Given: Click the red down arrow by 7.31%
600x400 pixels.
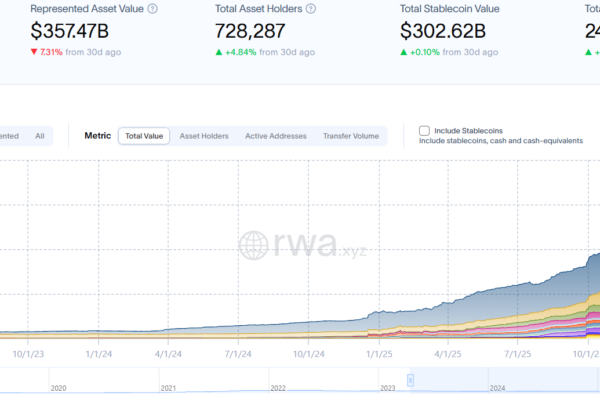Looking at the screenshot, I should click(x=35, y=52).
